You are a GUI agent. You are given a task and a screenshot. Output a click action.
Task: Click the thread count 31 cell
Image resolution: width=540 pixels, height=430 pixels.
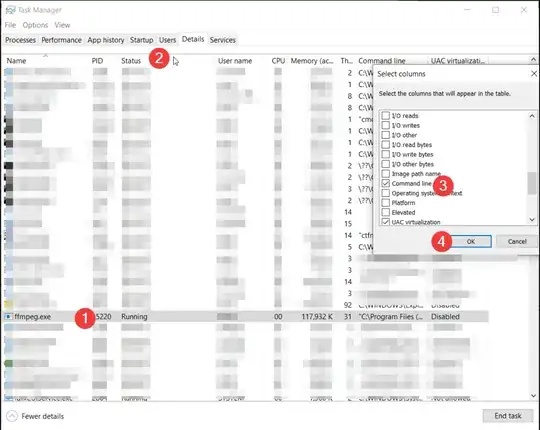point(348,316)
